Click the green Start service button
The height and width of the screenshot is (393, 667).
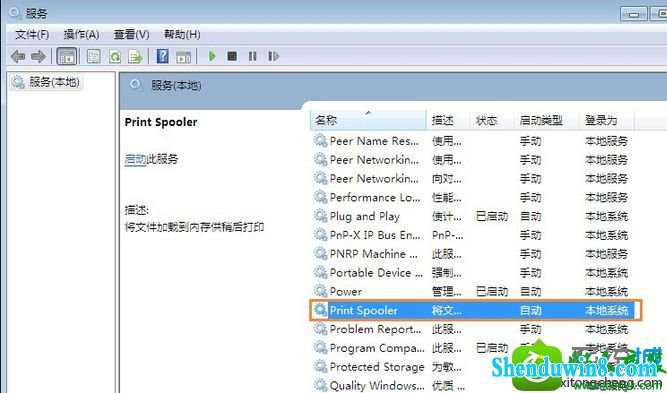pos(212,56)
